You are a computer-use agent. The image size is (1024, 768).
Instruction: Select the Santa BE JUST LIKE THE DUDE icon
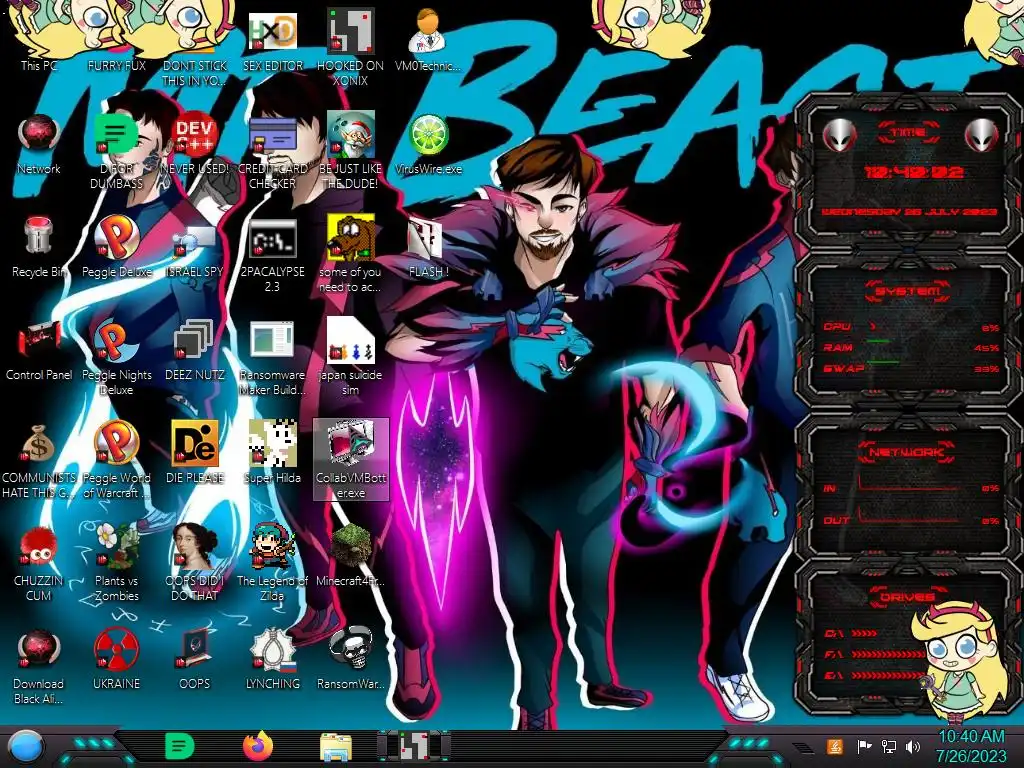click(x=351, y=152)
